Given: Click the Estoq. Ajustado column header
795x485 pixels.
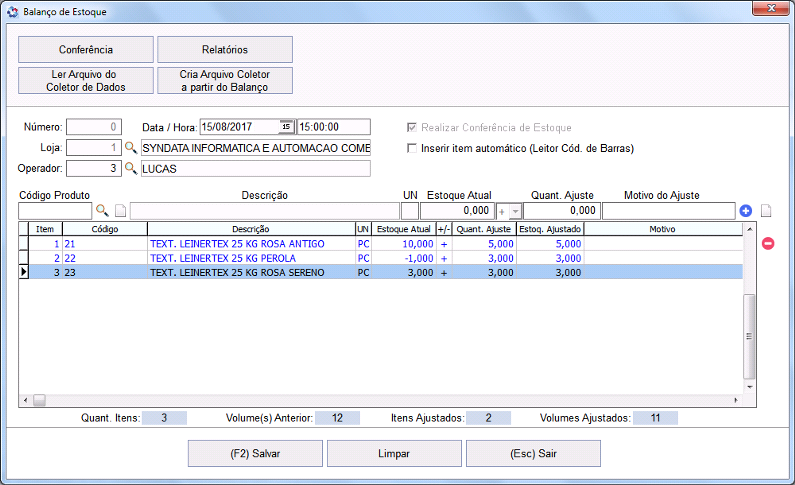Looking at the screenshot, I should 550,229.
